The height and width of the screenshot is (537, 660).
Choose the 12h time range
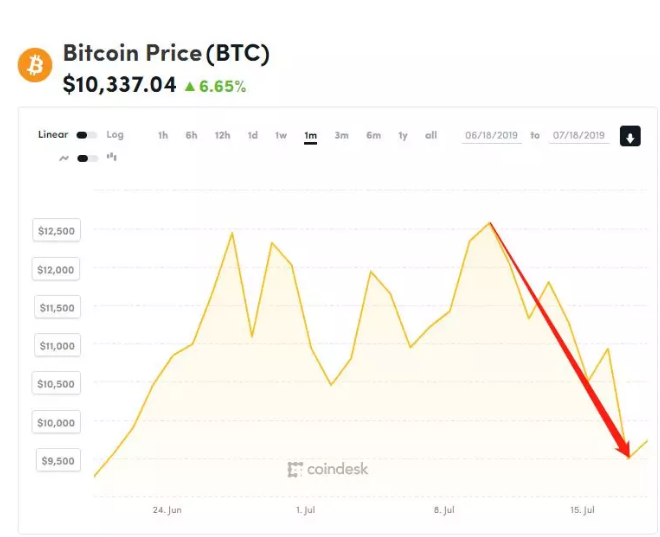[222, 135]
